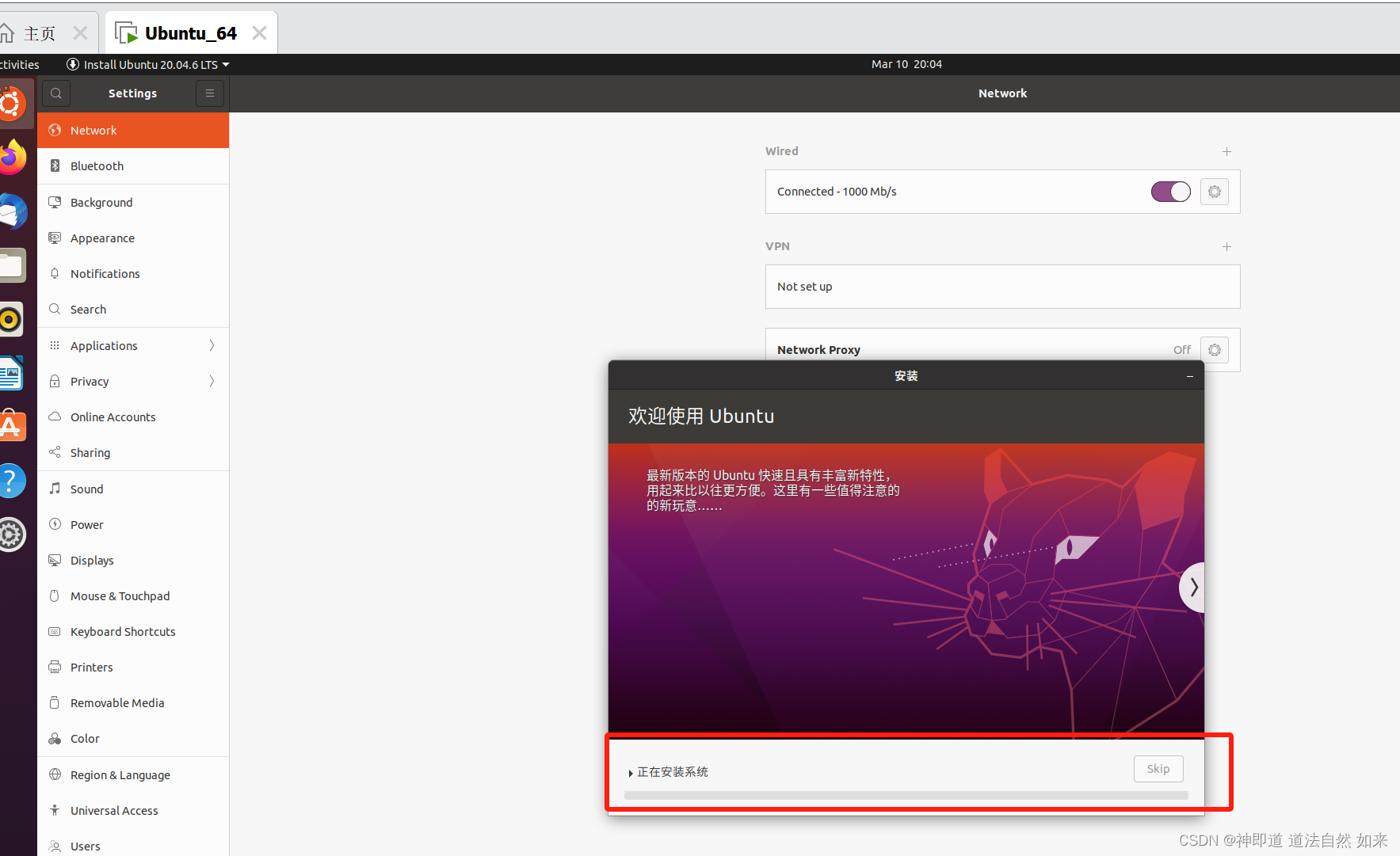Open the Amazon launcher in the dock
Screen dimensions: 1400x856
point(11,426)
